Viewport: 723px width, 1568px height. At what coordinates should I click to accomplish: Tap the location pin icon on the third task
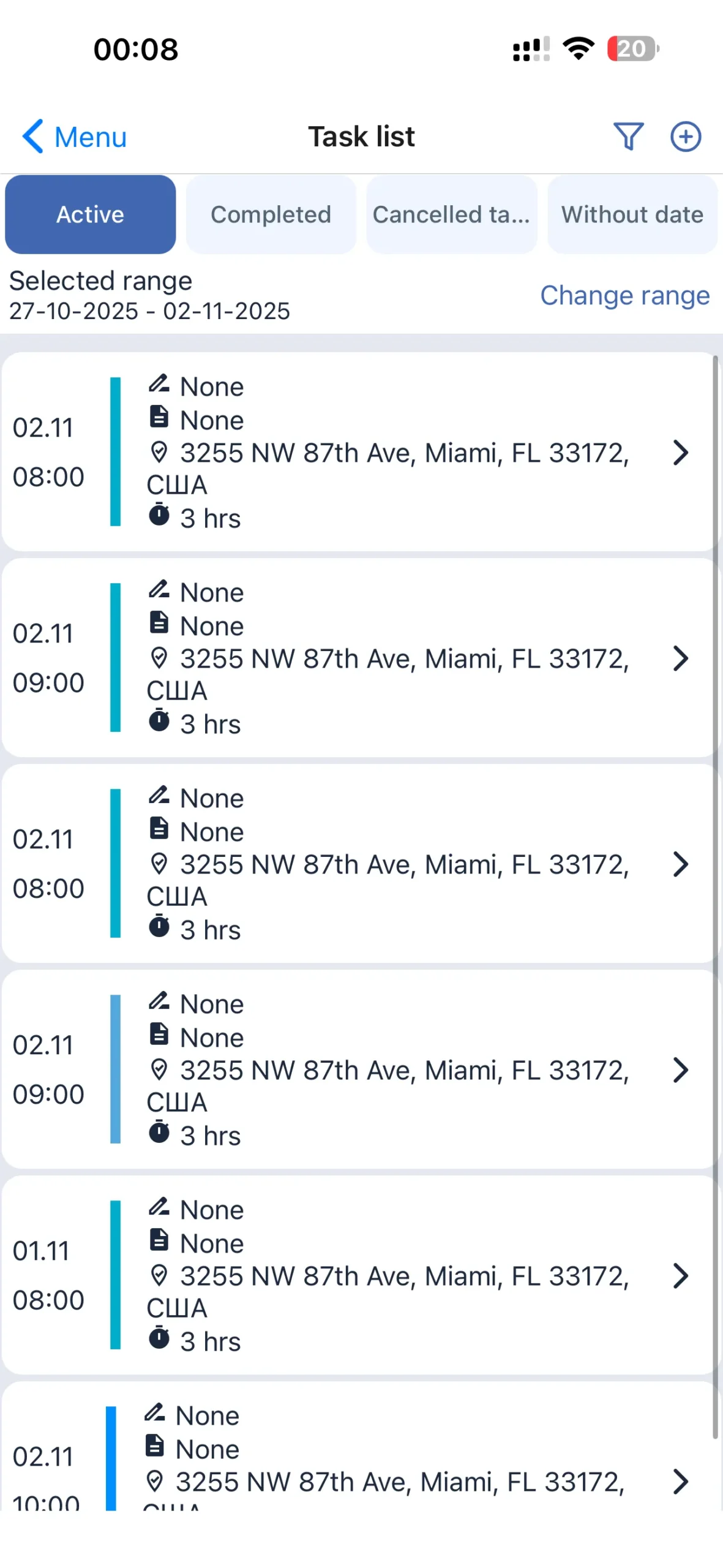159,864
